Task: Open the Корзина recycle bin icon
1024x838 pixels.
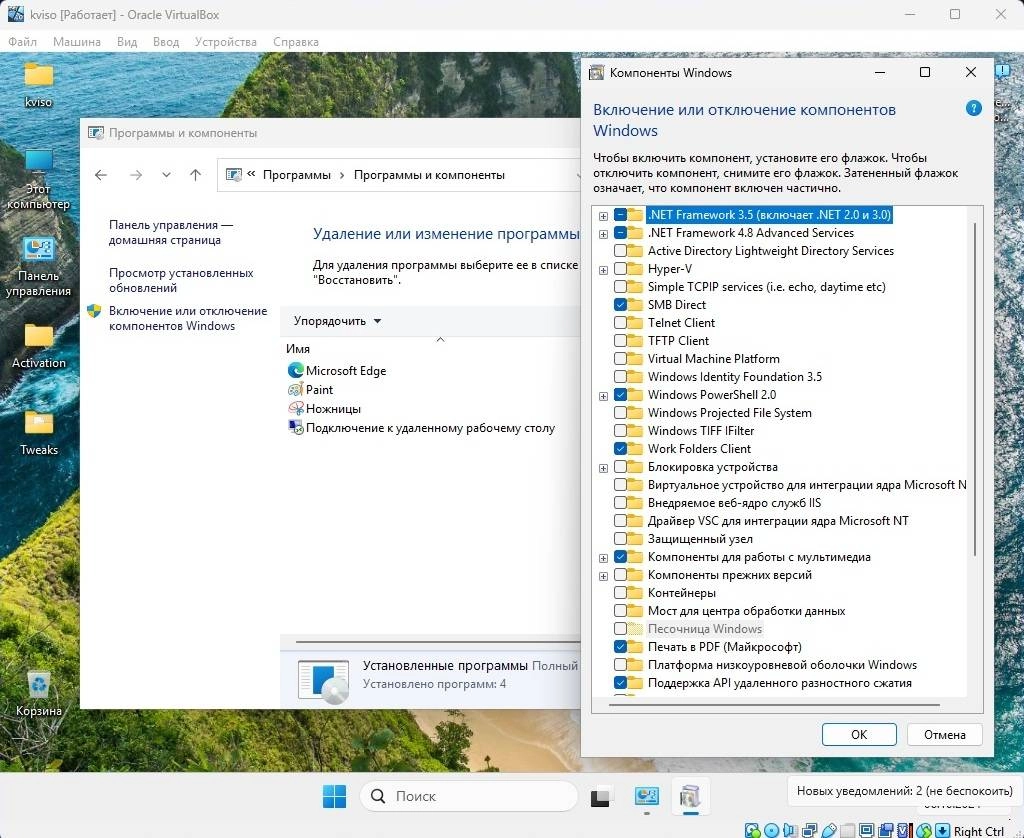Action: 39,693
